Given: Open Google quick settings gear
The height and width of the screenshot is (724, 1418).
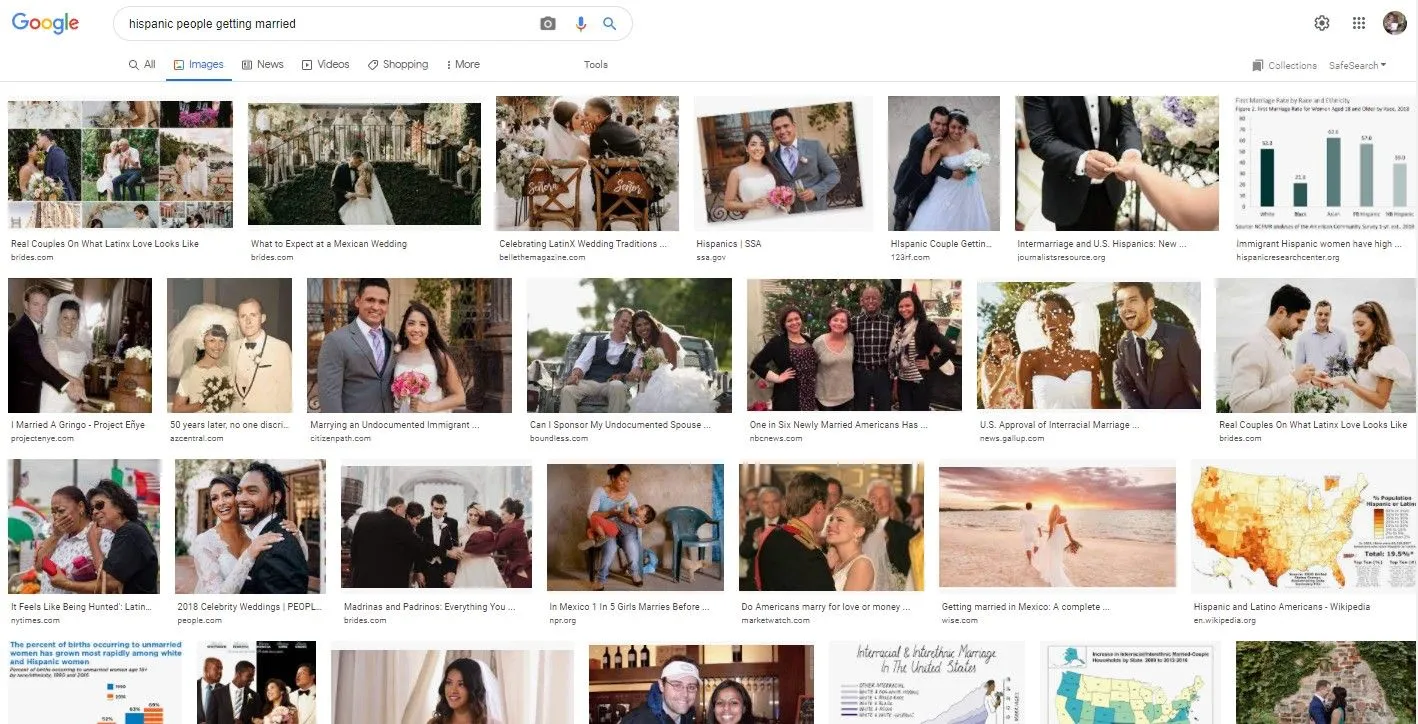Looking at the screenshot, I should click(1321, 22).
